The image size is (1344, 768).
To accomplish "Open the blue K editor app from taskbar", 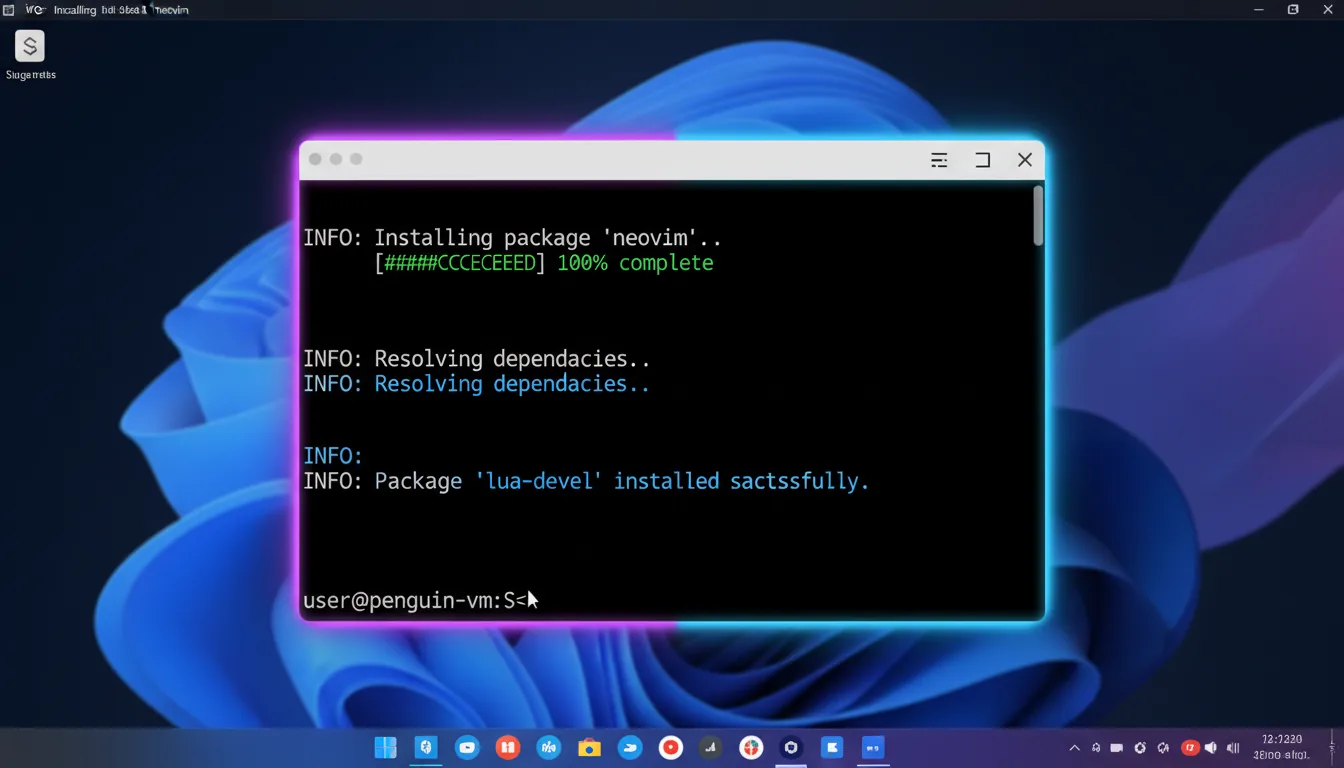I will pos(832,747).
